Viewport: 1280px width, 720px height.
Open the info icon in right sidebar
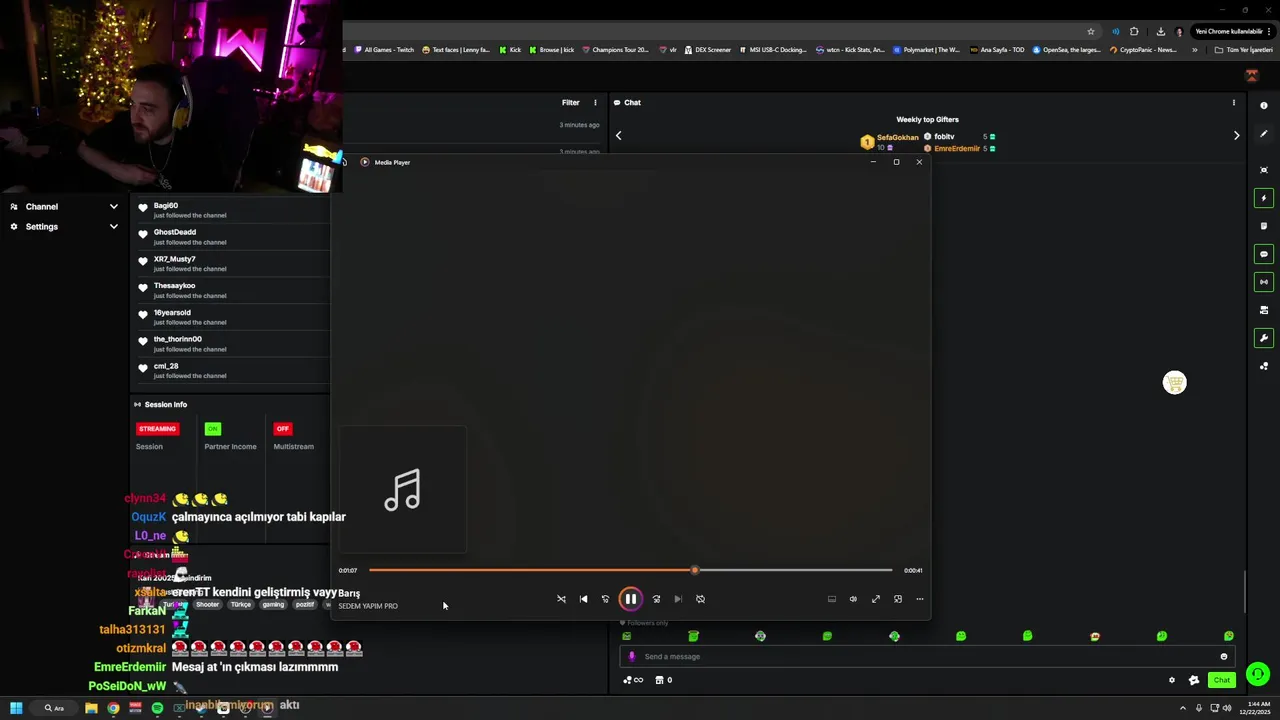point(1264,105)
